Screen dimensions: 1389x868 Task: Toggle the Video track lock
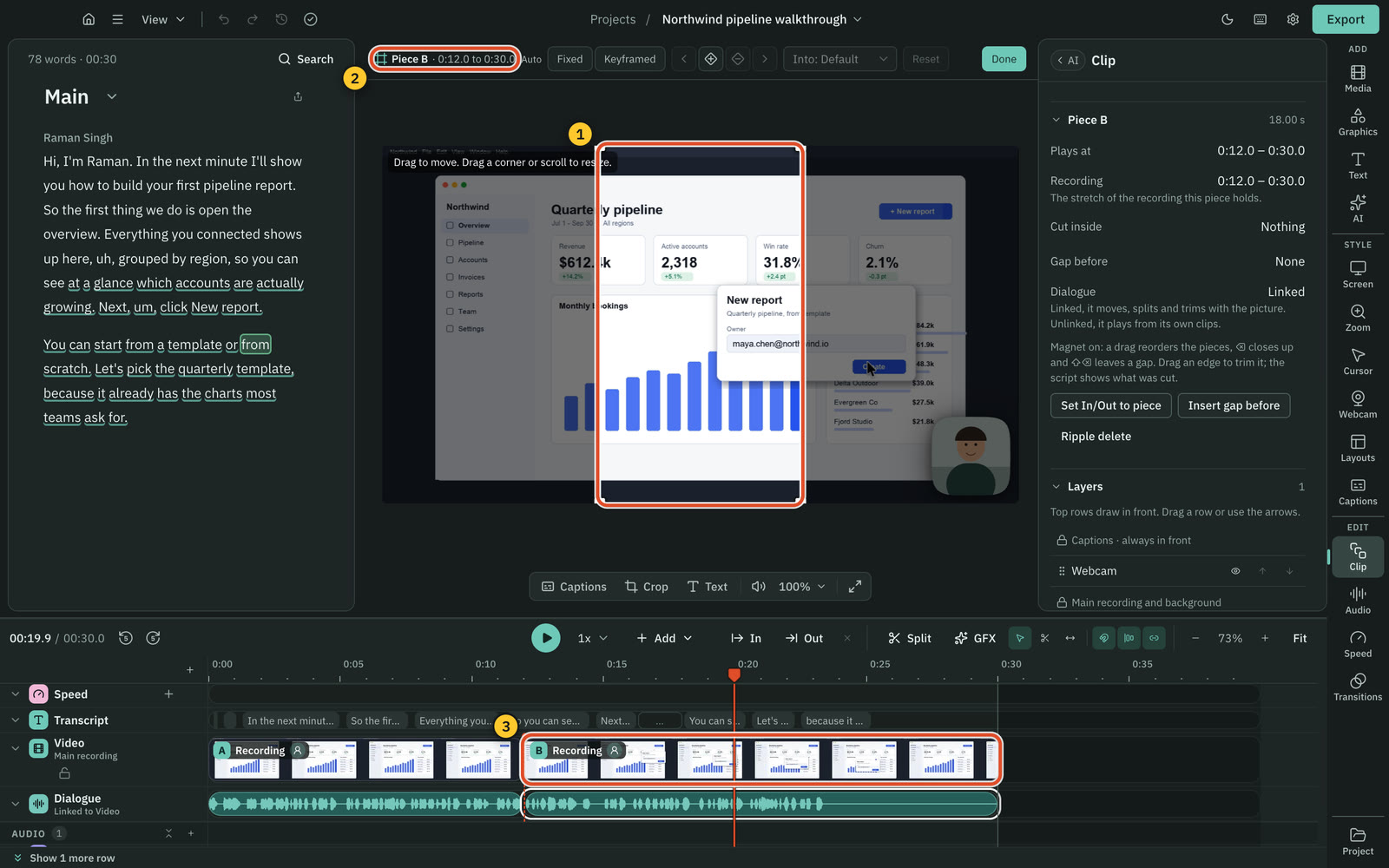point(64,773)
